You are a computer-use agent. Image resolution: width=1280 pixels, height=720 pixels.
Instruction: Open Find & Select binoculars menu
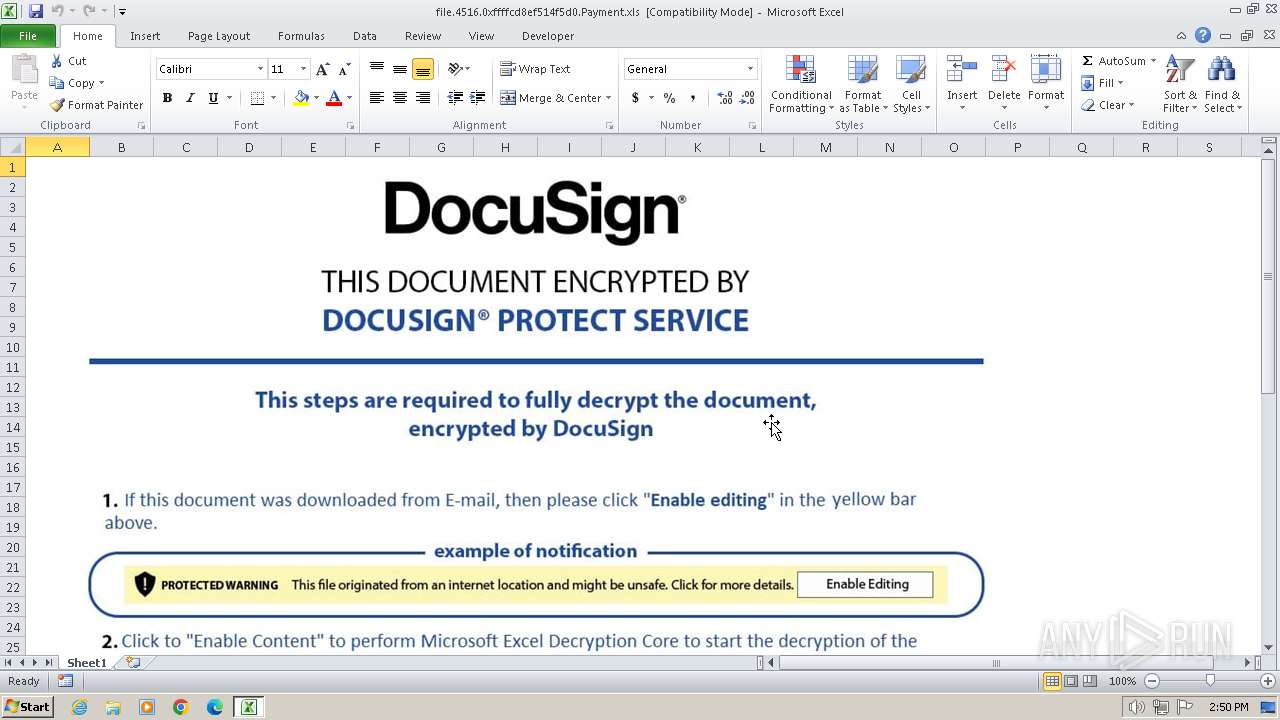(1222, 85)
